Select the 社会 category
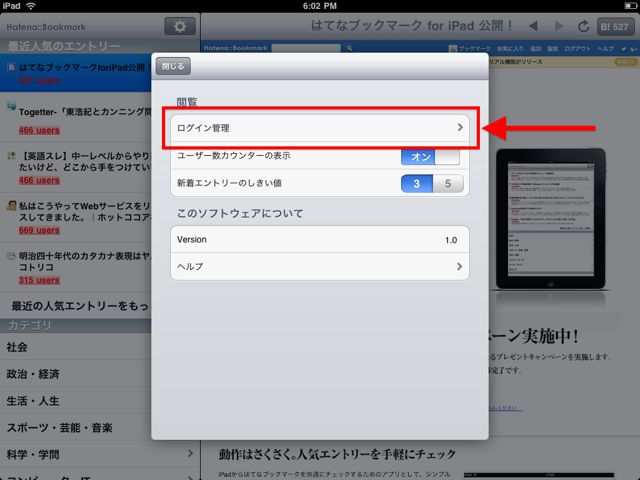This screenshot has height=480, width=640. tap(76, 347)
